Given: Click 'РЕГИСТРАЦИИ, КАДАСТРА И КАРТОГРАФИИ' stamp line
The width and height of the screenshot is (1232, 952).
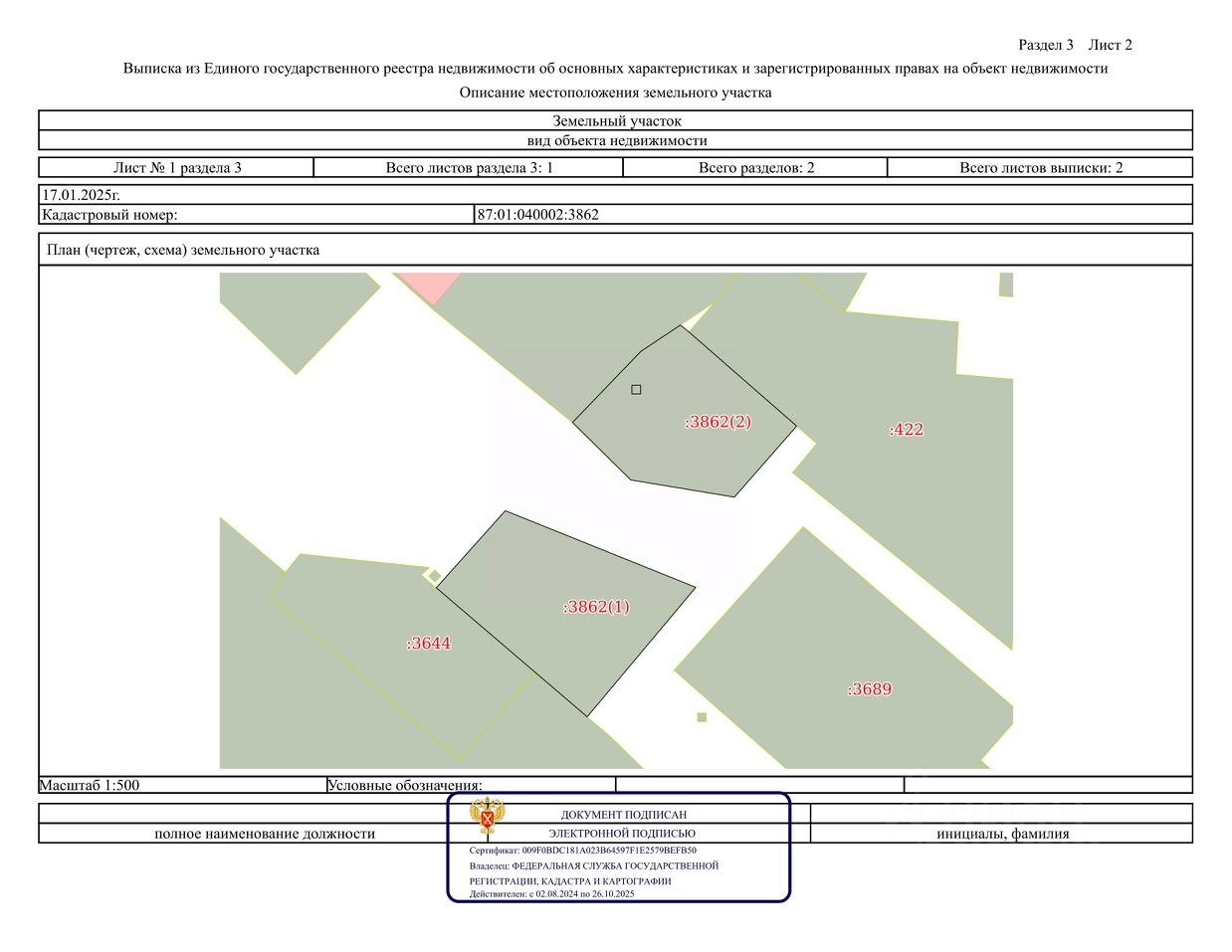Looking at the screenshot, I should (570, 881).
